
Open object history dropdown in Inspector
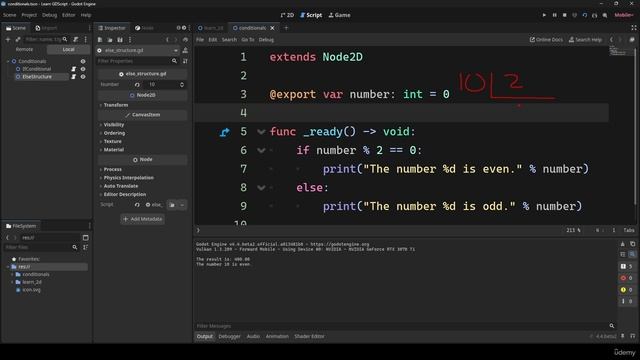tap(186, 40)
